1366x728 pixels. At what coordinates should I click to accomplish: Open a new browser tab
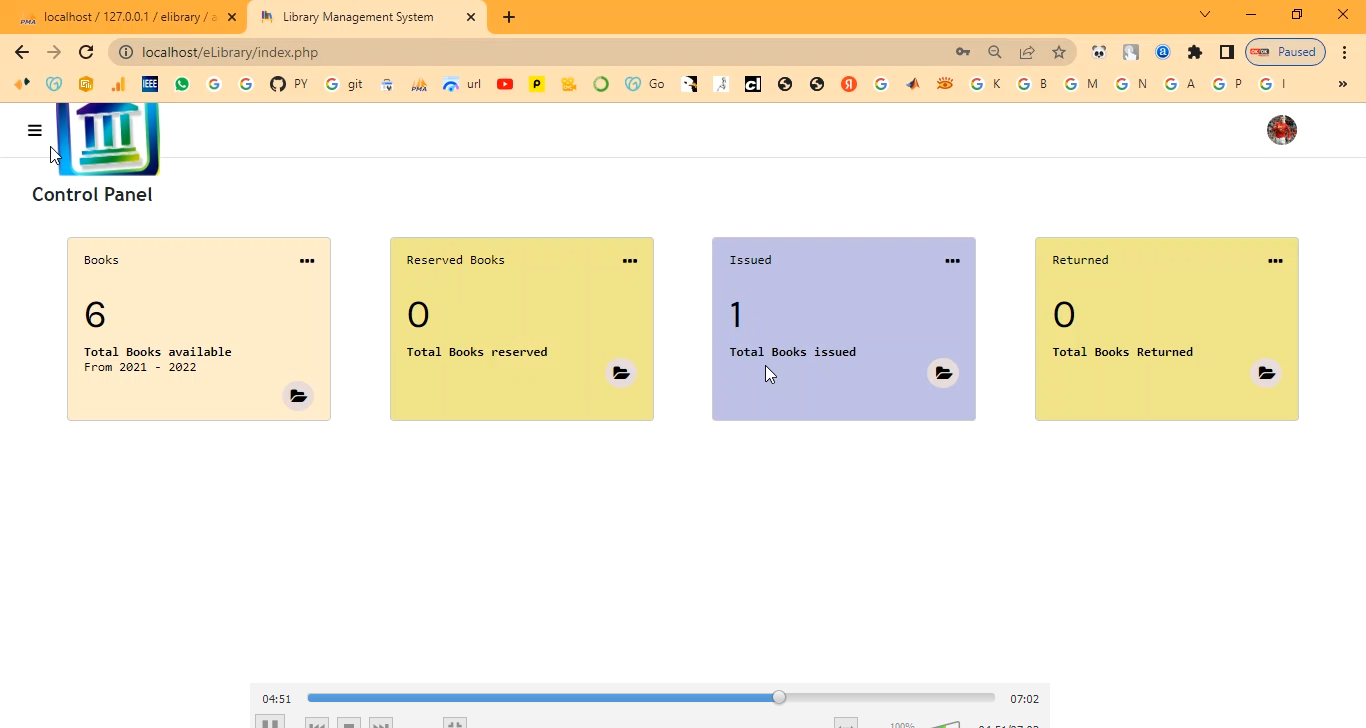point(509,17)
